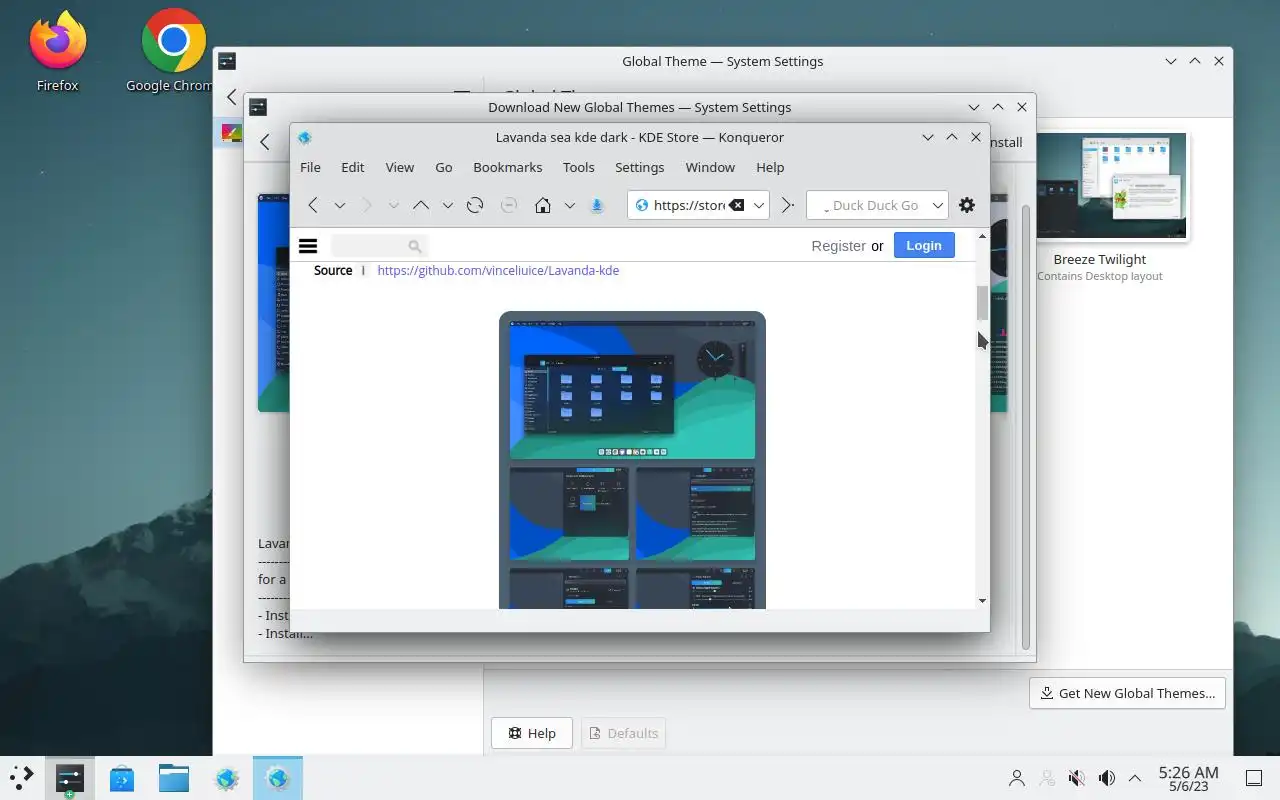This screenshot has height=800, width=1280.
Task: Click Get New Global Themes button
Action: pos(1127,693)
